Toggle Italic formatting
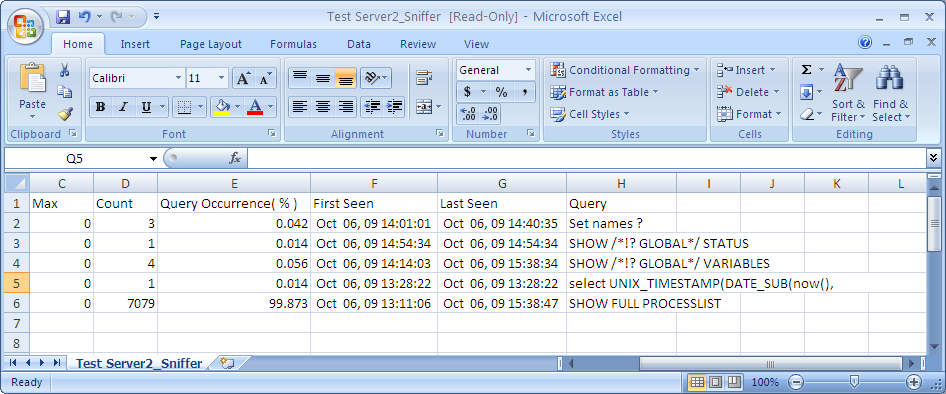Image resolution: width=946 pixels, height=394 pixels. coord(123,107)
